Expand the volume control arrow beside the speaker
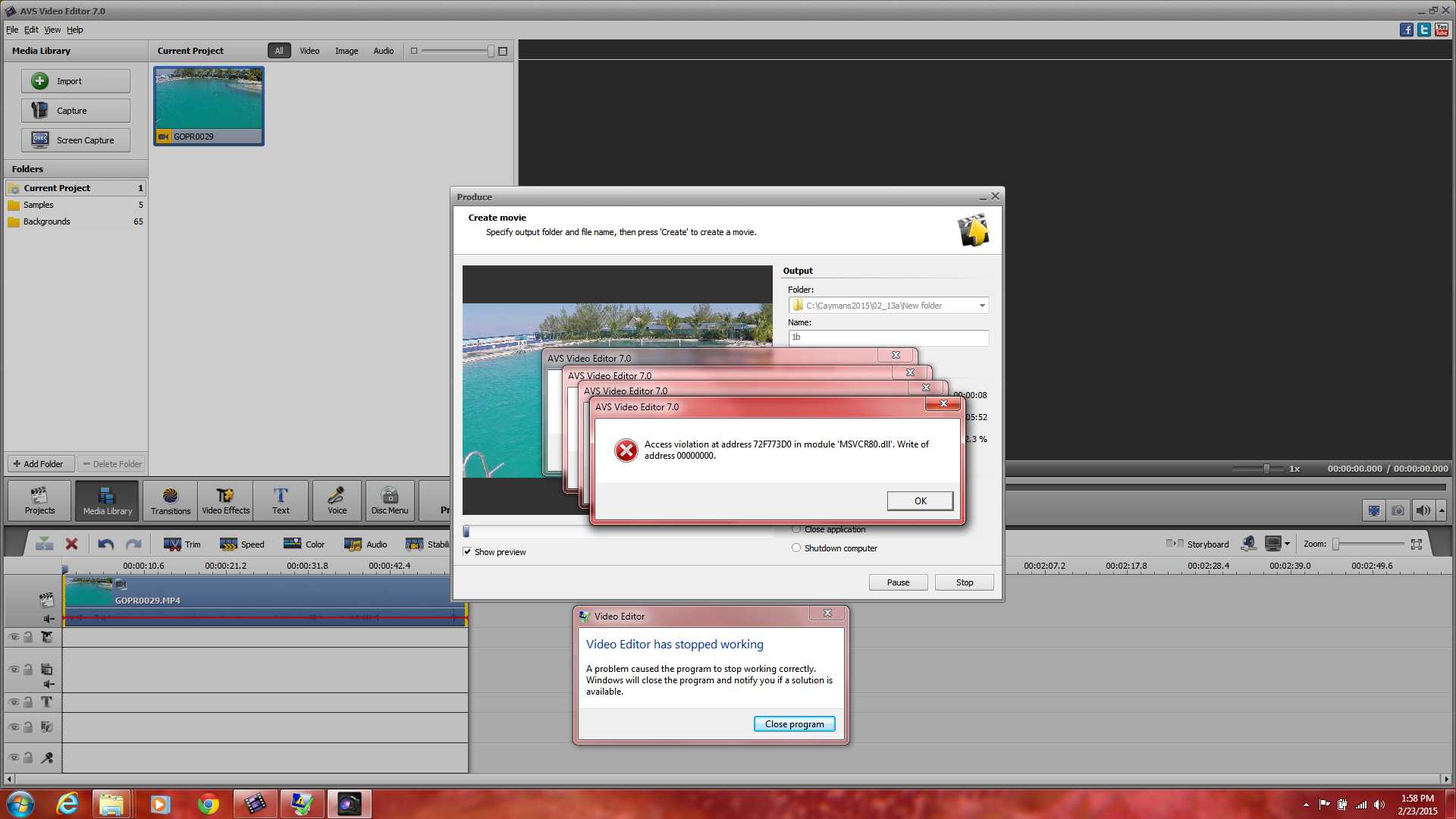This screenshot has width=1456, height=819. click(1442, 510)
